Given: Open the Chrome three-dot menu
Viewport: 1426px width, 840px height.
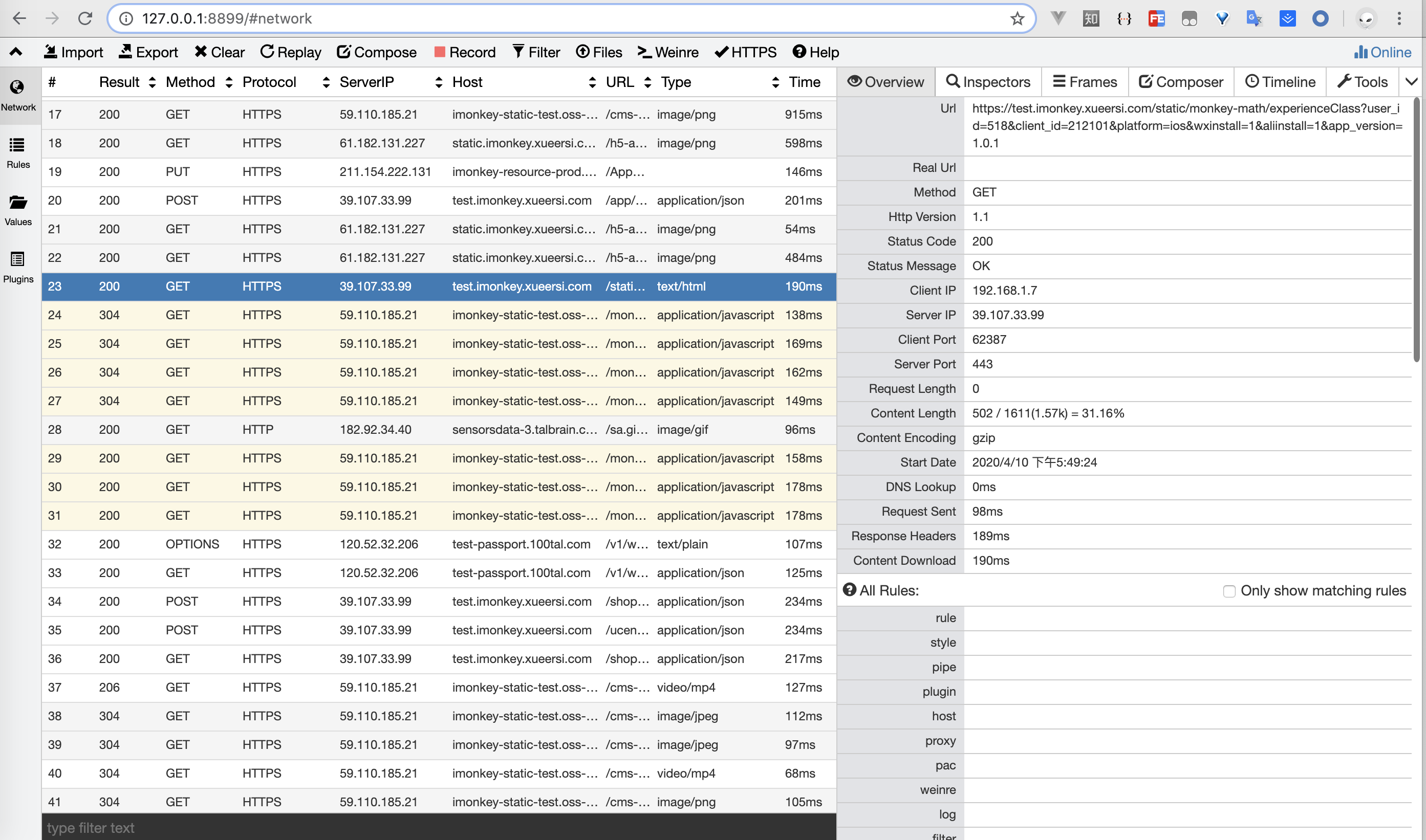Looking at the screenshot, I should (1399, 19).
